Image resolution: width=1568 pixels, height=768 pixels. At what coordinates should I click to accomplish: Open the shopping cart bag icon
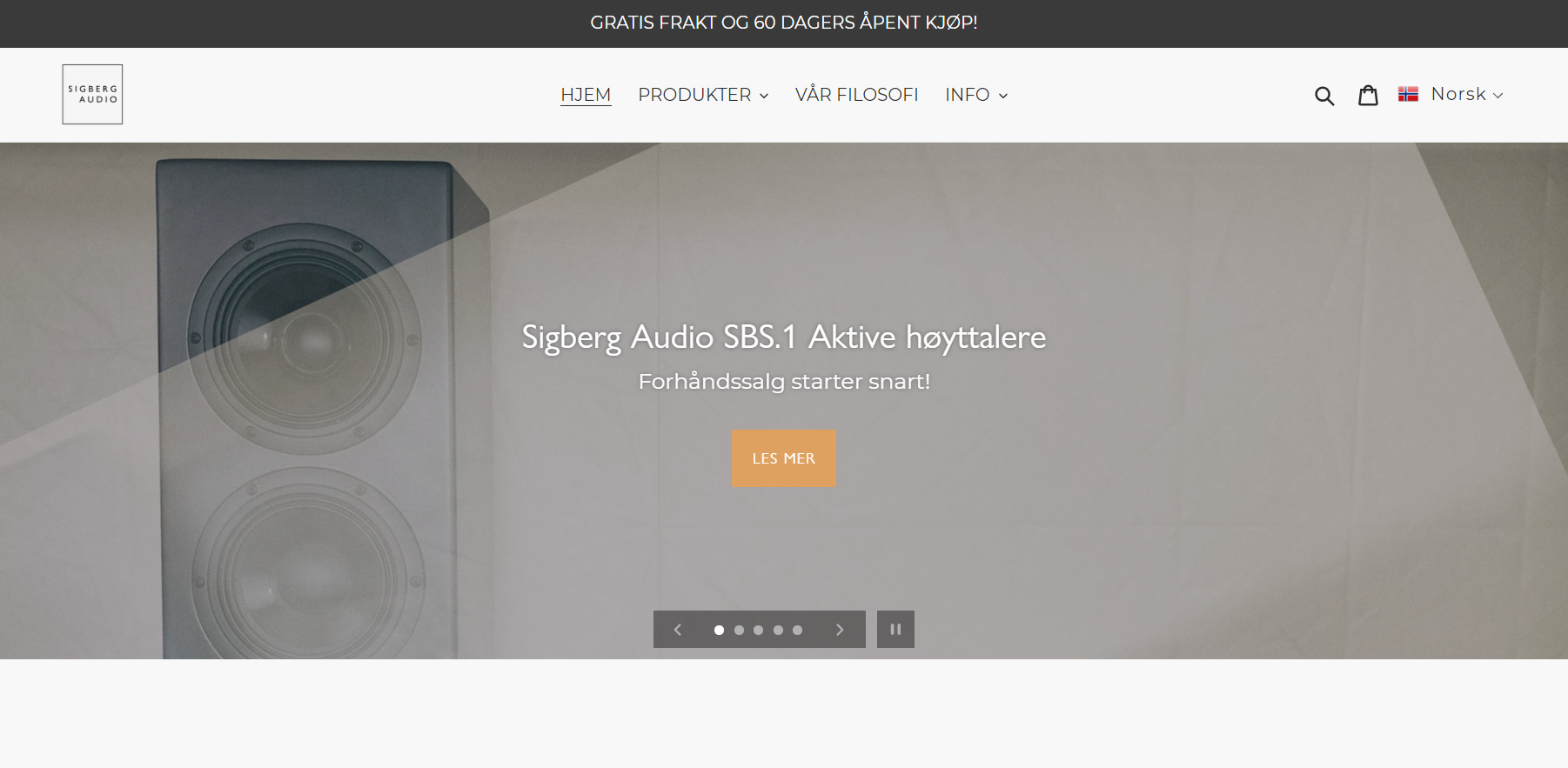(1368, 95)
